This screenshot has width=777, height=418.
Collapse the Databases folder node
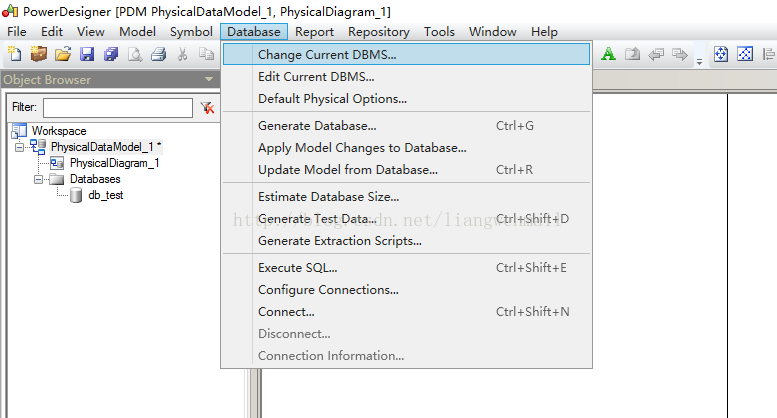coord(38,179)
